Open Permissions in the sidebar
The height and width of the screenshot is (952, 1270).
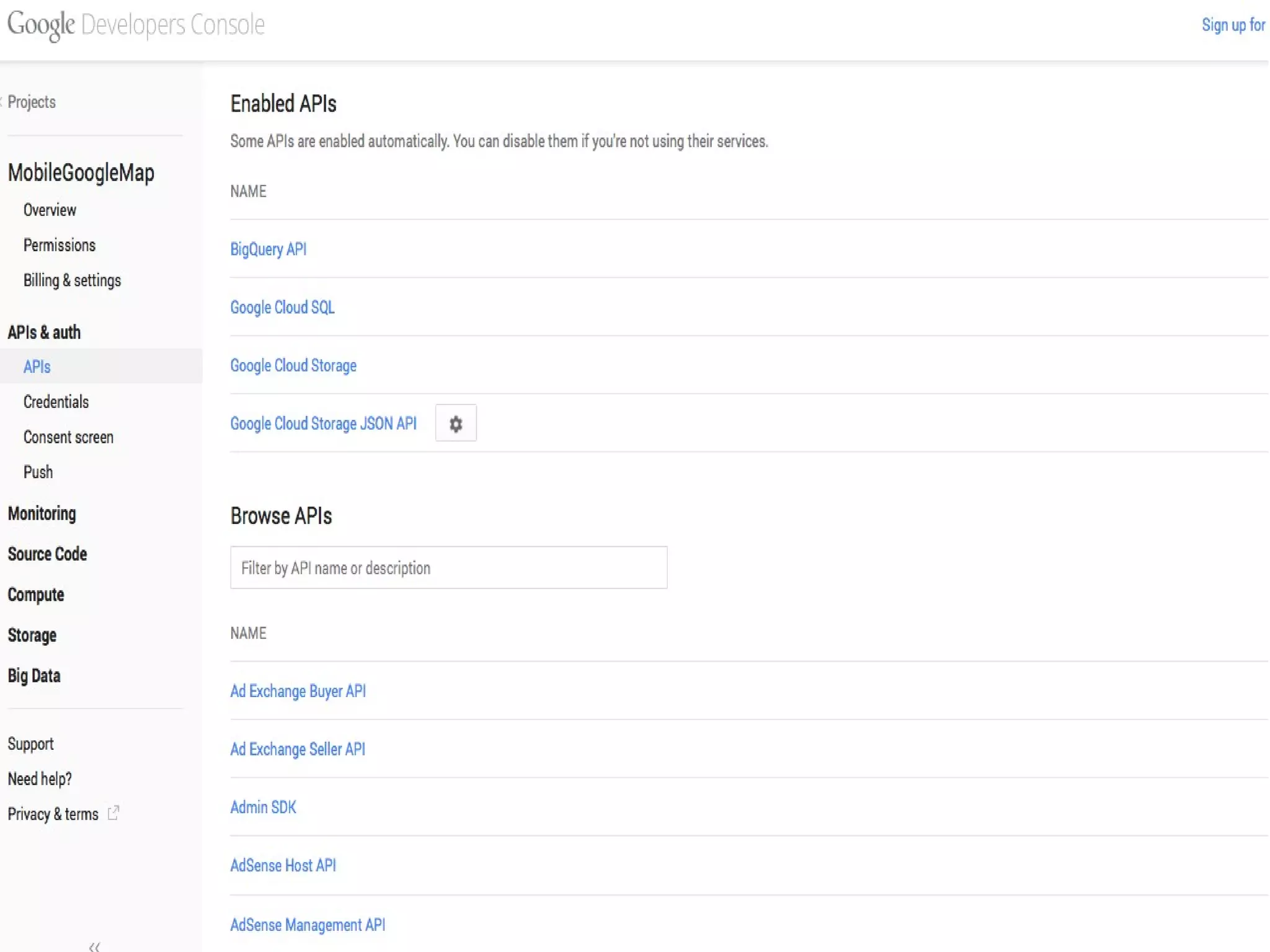pos(60,246)
